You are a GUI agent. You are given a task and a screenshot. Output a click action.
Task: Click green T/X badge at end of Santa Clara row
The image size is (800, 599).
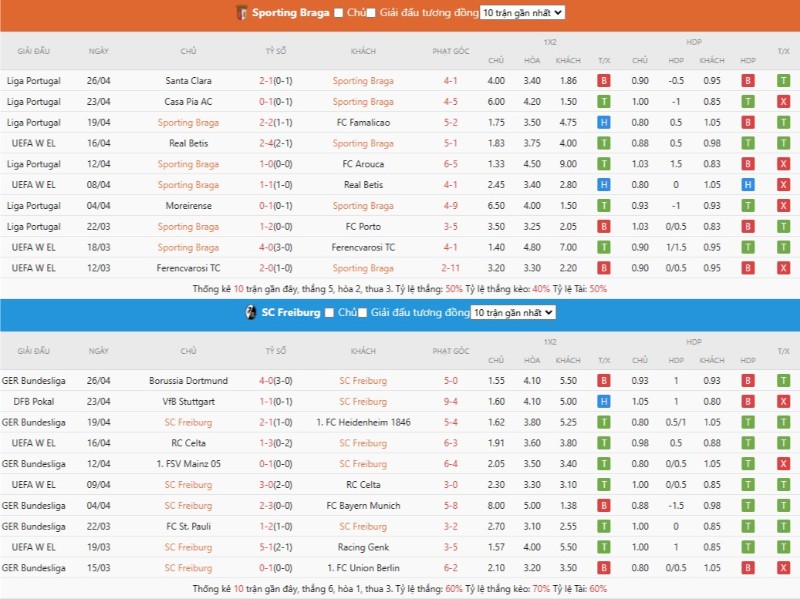coord(783,81)
